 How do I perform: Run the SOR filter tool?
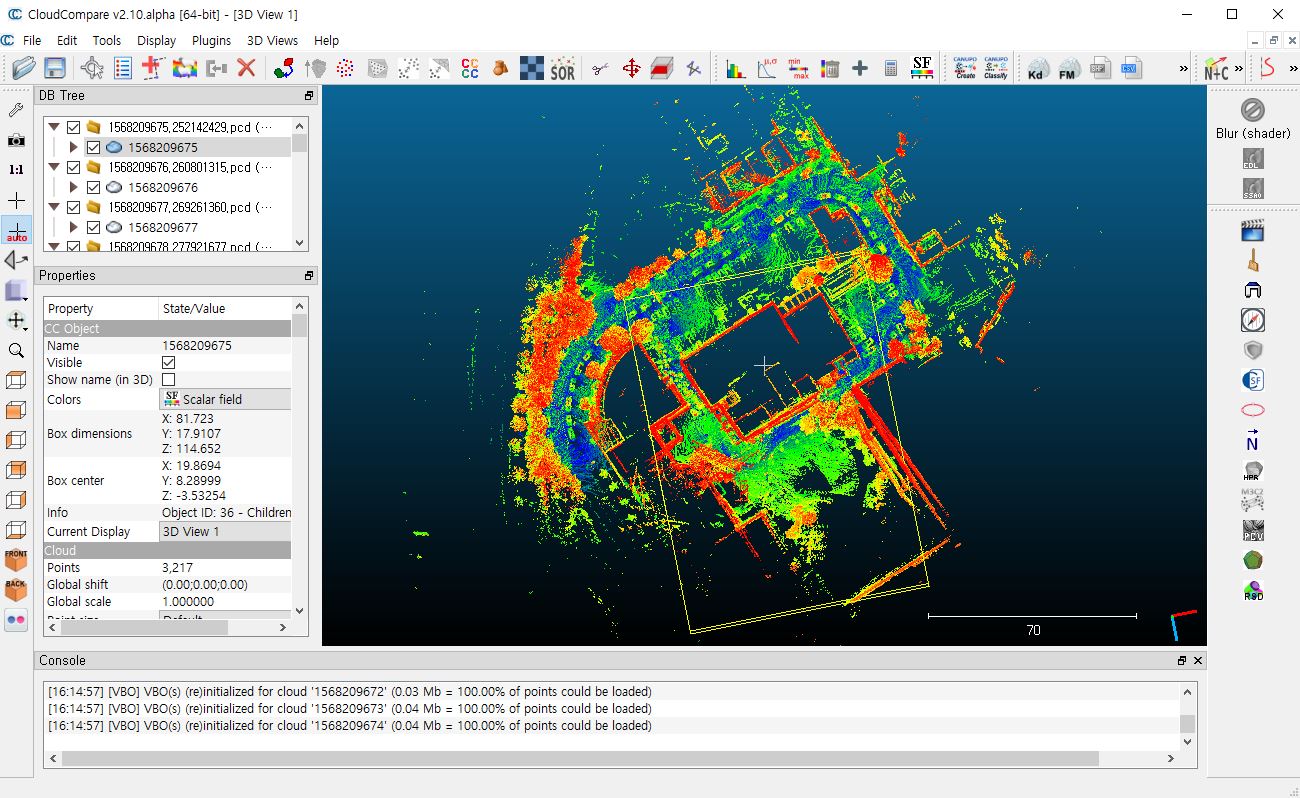click(x=563, y=68)
